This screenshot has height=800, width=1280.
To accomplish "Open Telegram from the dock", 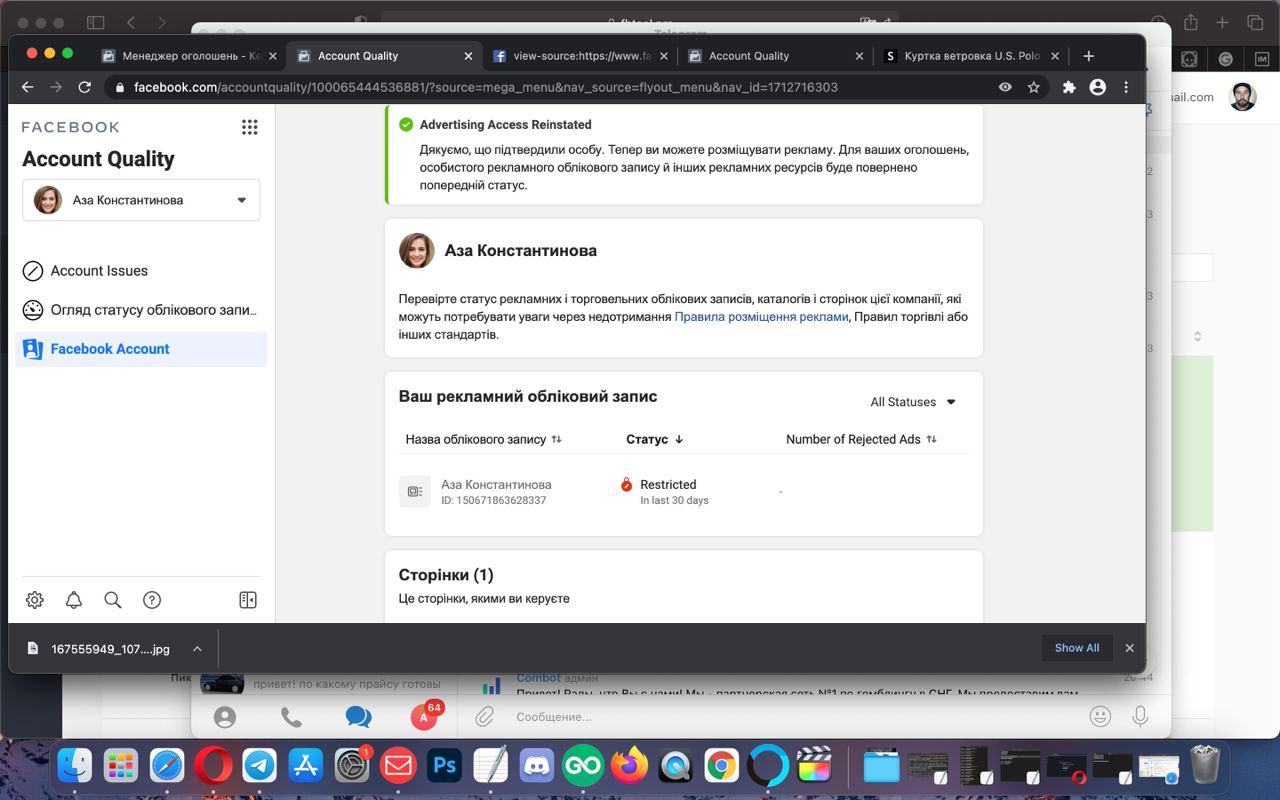I will click(x=260, y=767).
